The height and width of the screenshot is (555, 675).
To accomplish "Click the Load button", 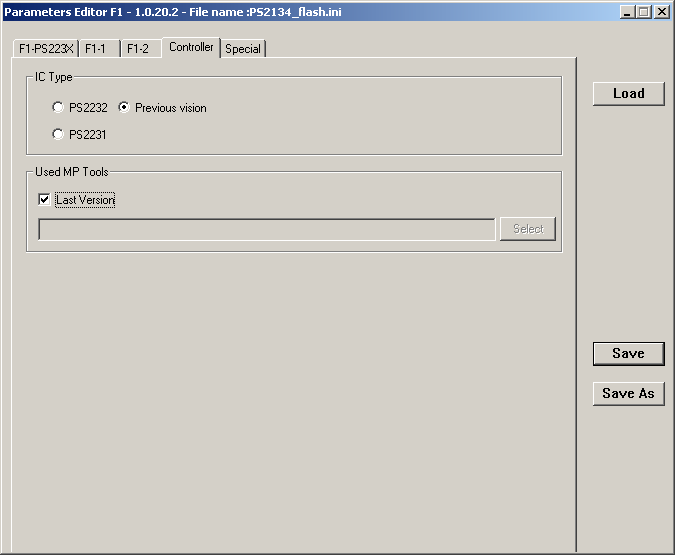I will [628, 93].
